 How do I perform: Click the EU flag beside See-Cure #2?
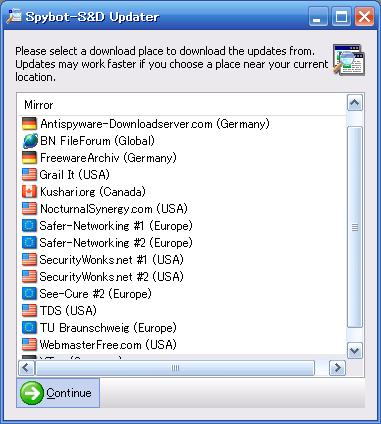[29, 294]
